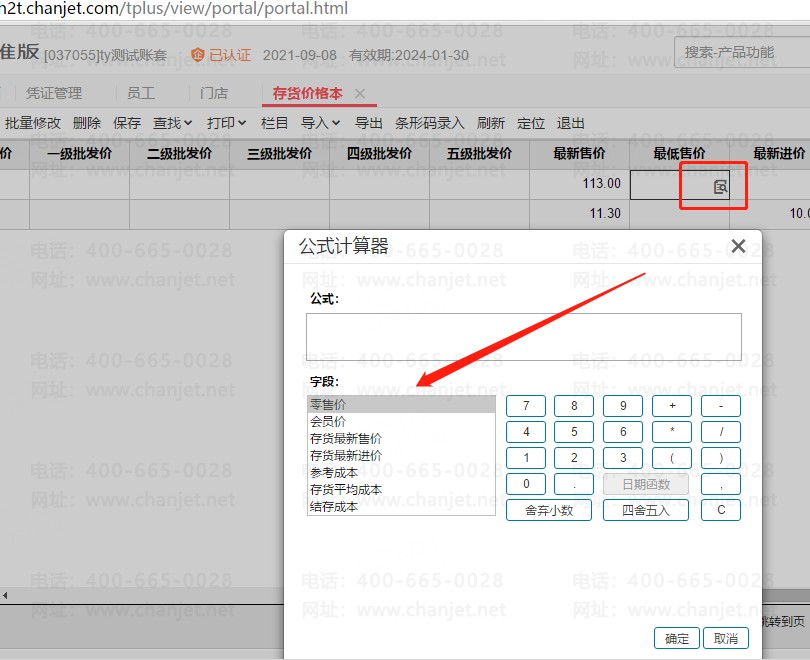810x660 pixels.
Task: Select 存货最新进价 in field list
Action: 401,455
